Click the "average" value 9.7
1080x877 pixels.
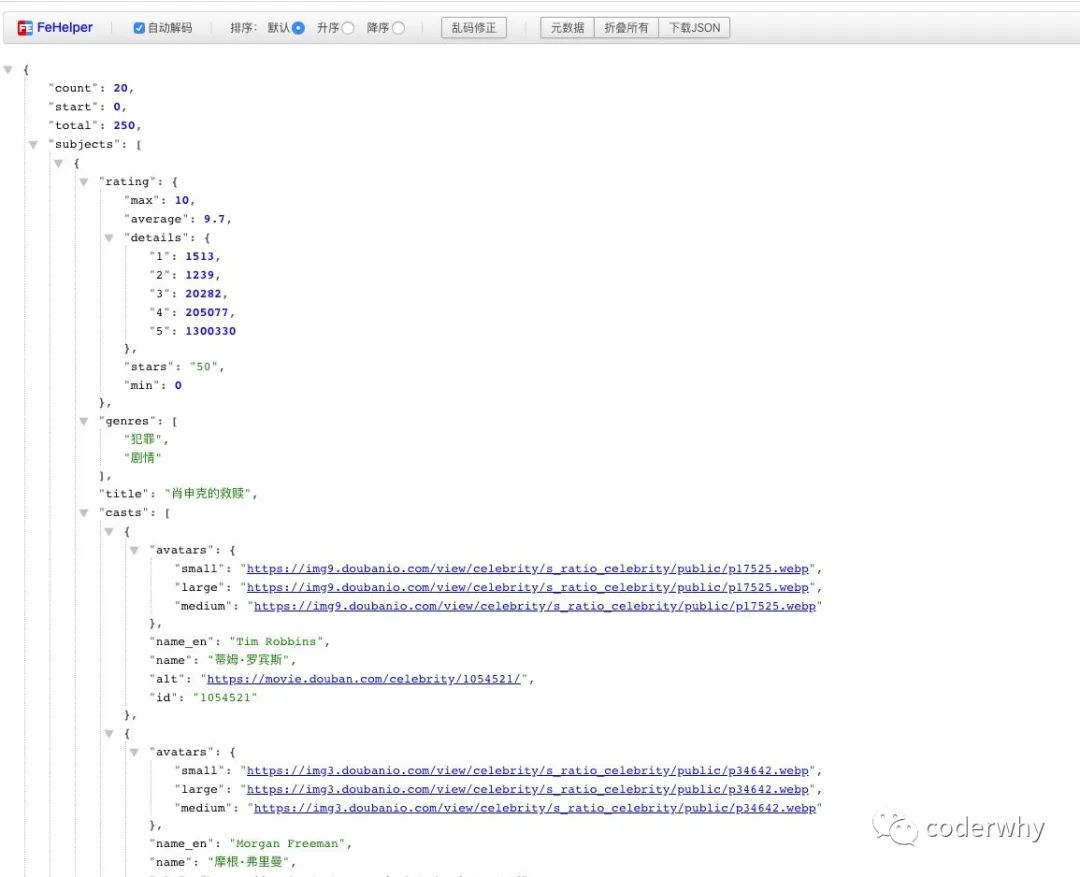214,219
